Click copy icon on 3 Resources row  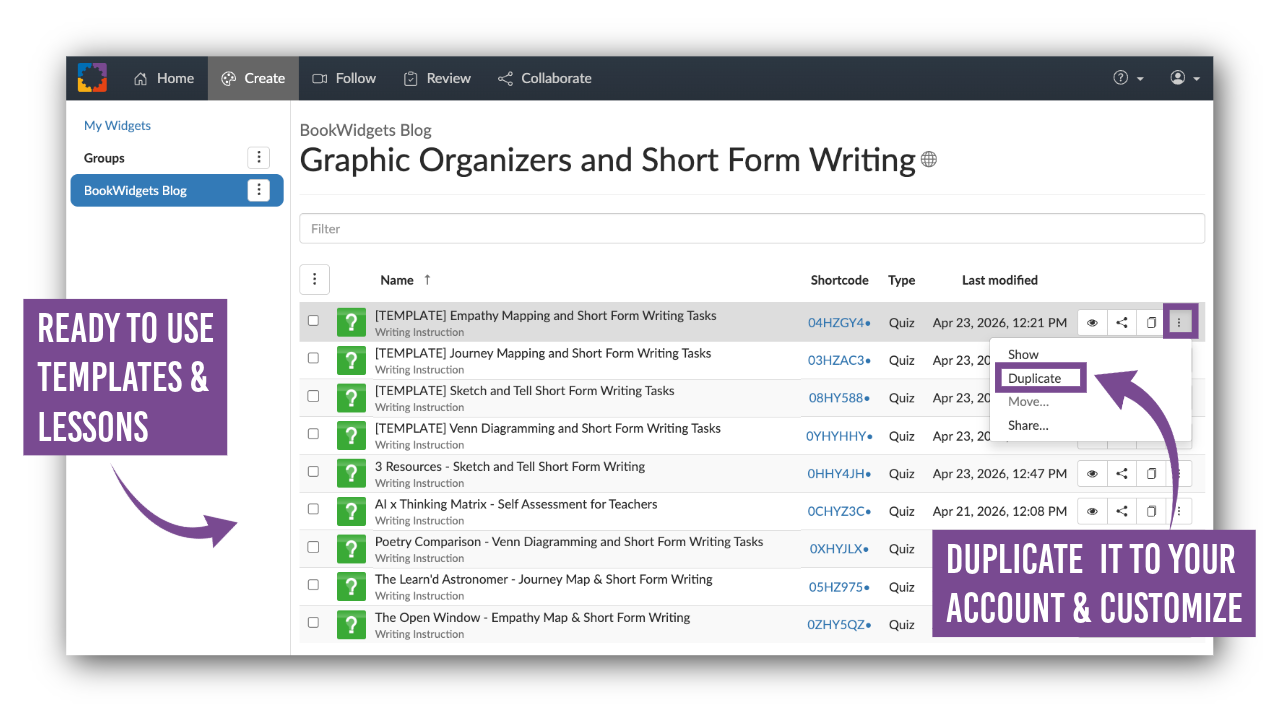(x=1151, y=474)
